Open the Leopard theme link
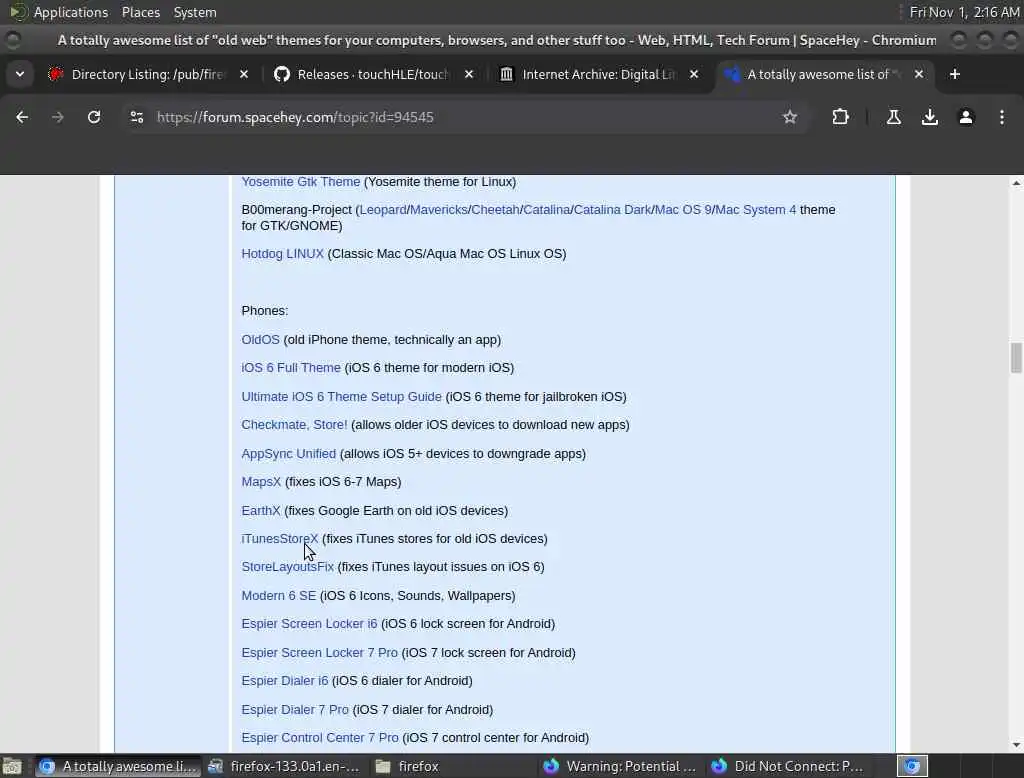 (x=383, y=210)
